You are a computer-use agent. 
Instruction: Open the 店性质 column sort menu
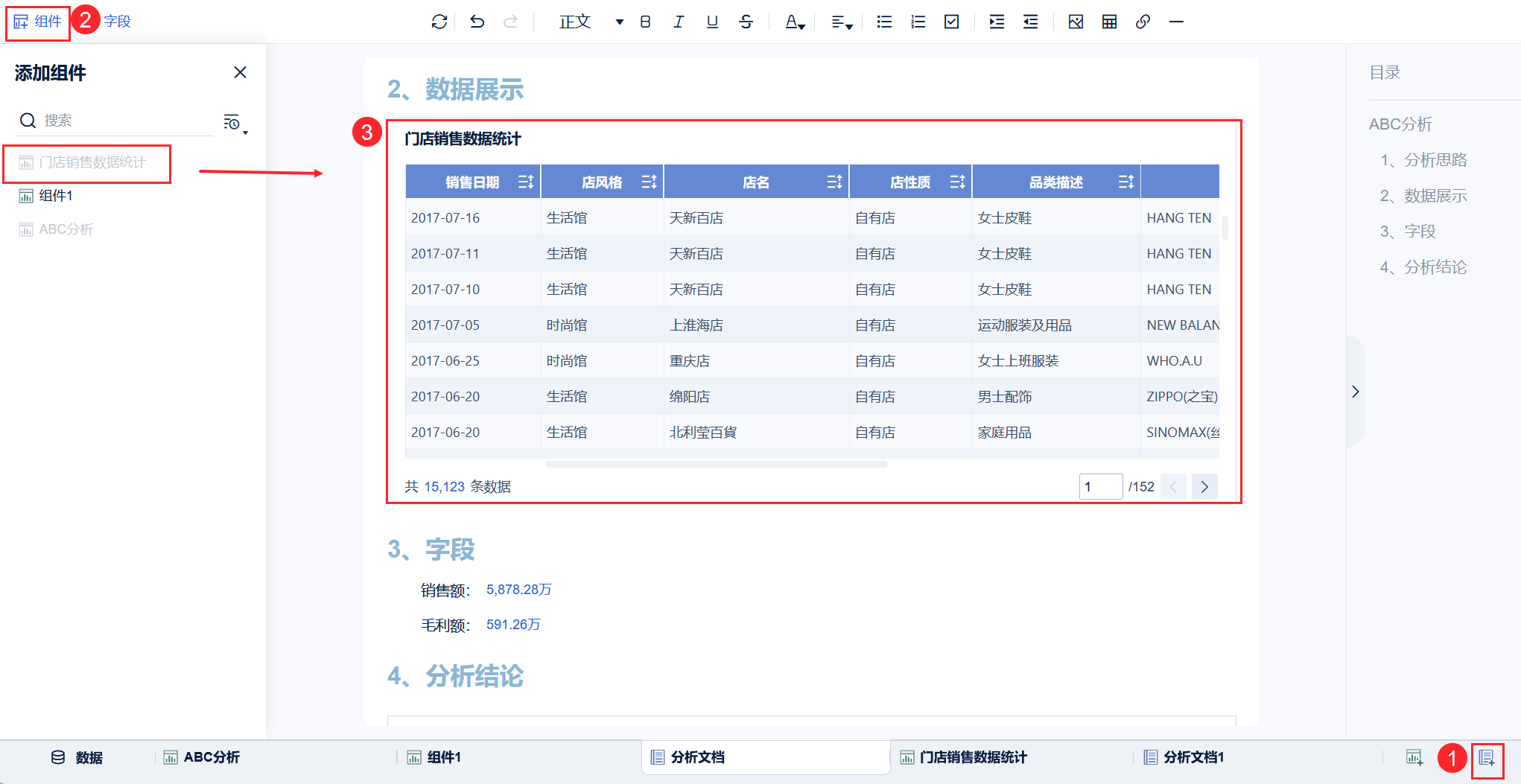[957, 182]
